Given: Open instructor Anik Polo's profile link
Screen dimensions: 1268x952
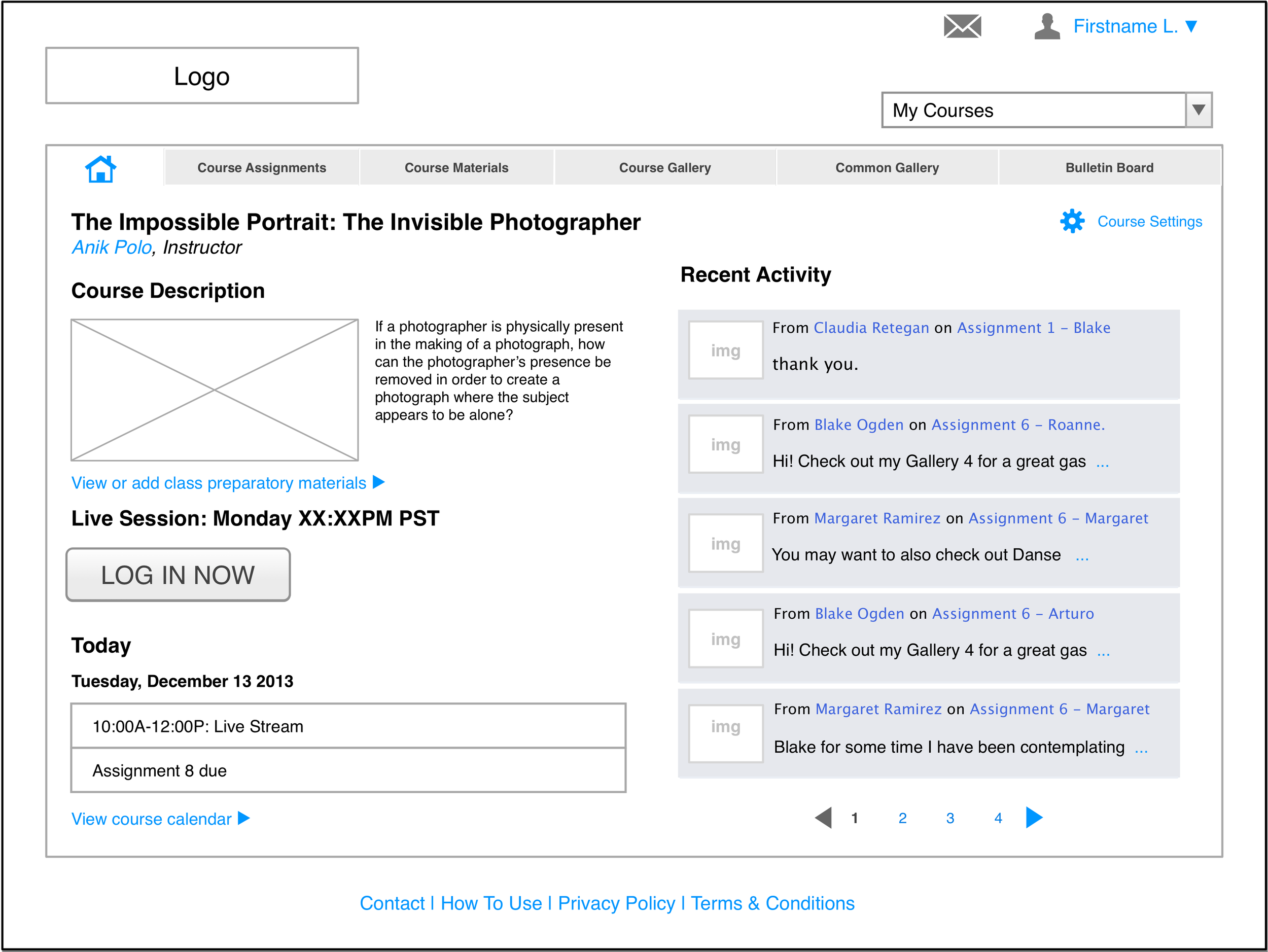Looking at the screenshot, I should (112, 248).
